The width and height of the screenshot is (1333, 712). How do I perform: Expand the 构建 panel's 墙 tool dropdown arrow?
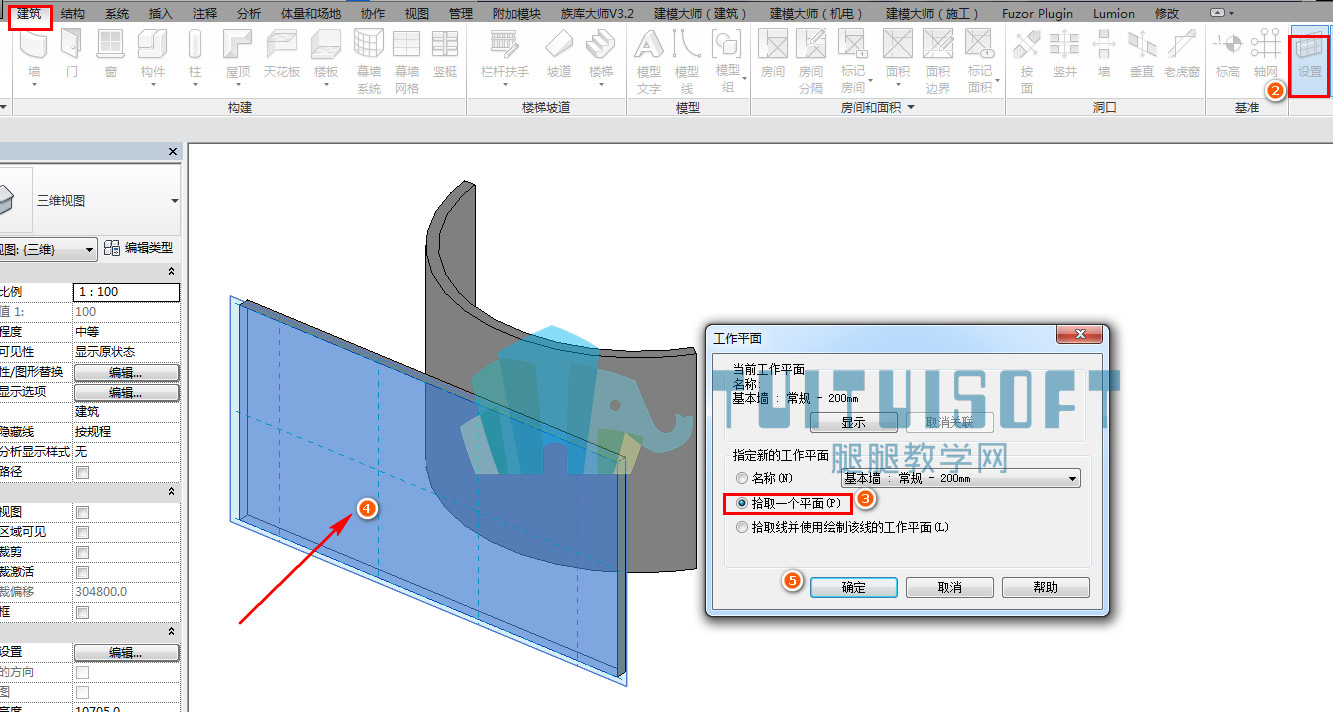tap(35, 86)
